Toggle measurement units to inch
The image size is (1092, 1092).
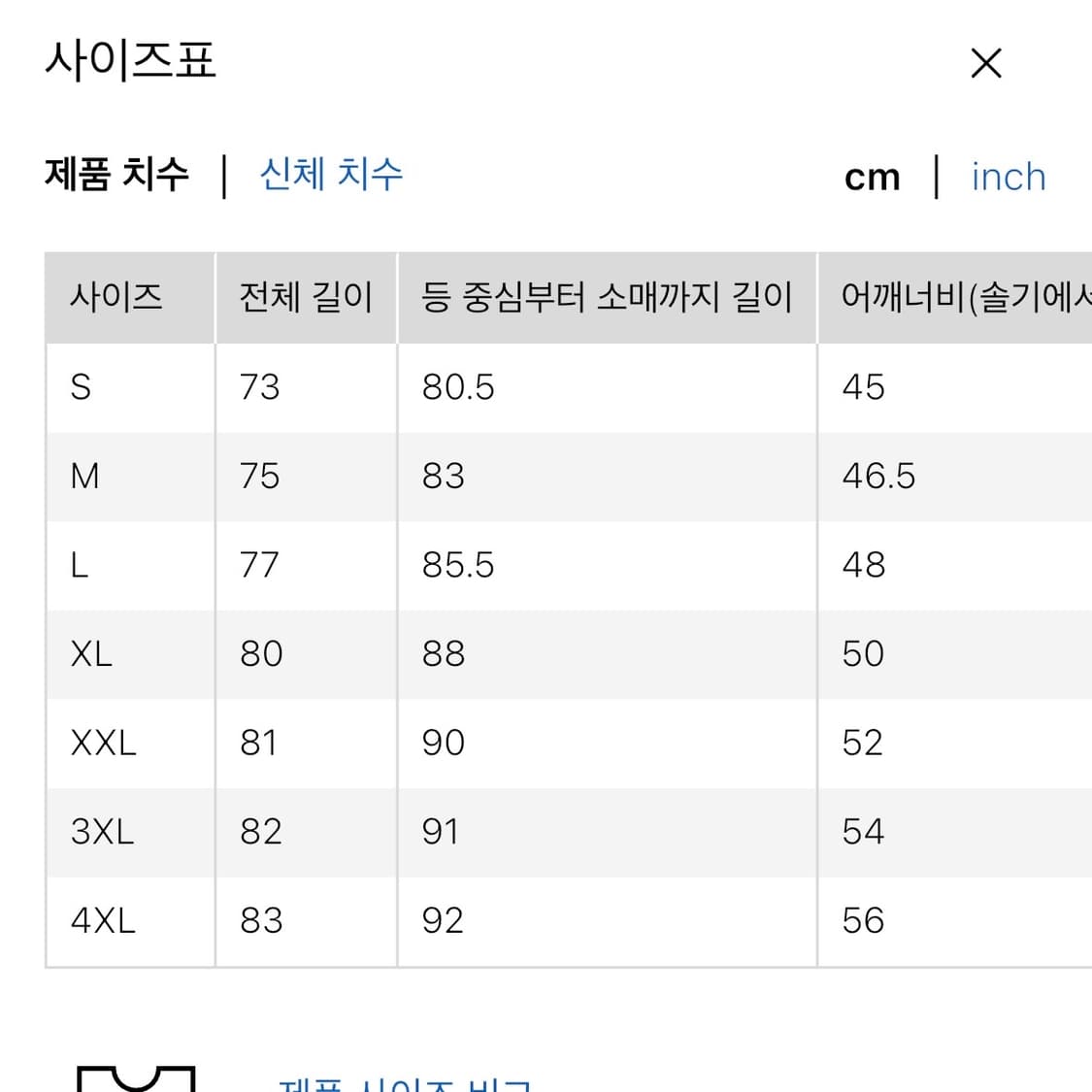[1008, 177]
